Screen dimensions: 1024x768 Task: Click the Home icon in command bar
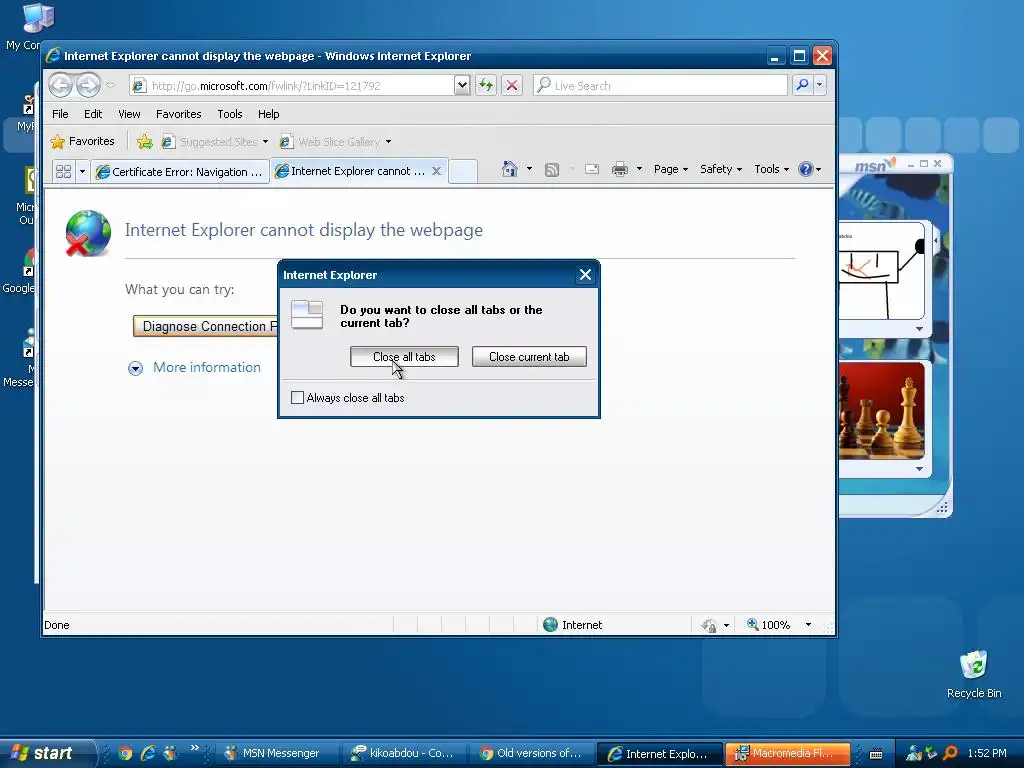coord(509,169)
